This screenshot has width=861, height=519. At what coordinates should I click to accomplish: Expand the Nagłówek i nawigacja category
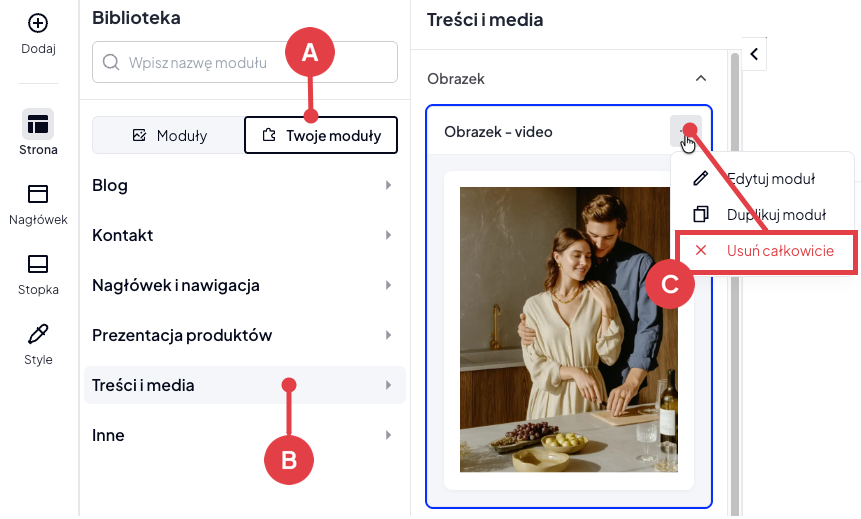[x=245, y=285]
